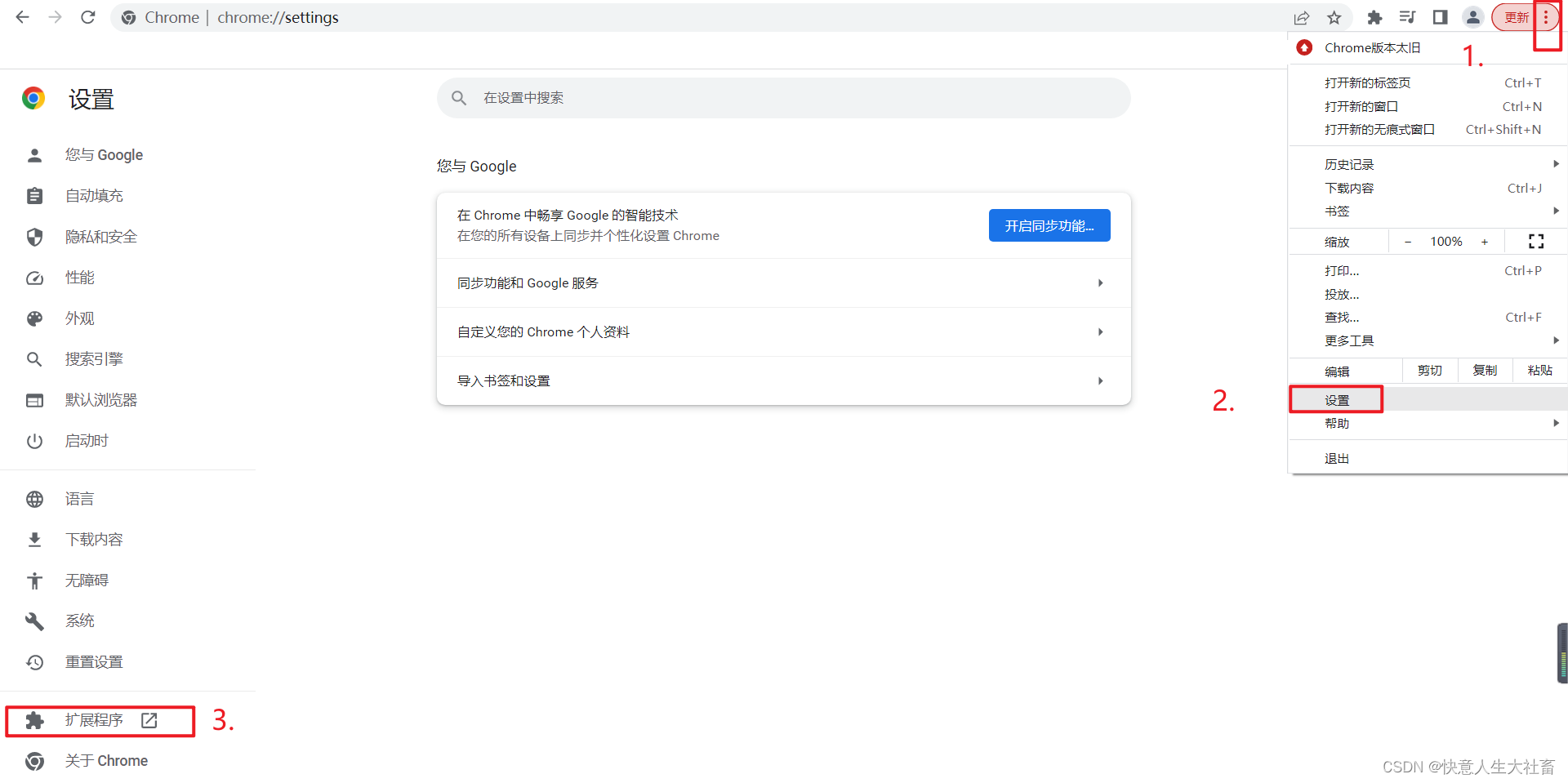
Task: Click the 开启同步功能 button
Action: 1049,225
